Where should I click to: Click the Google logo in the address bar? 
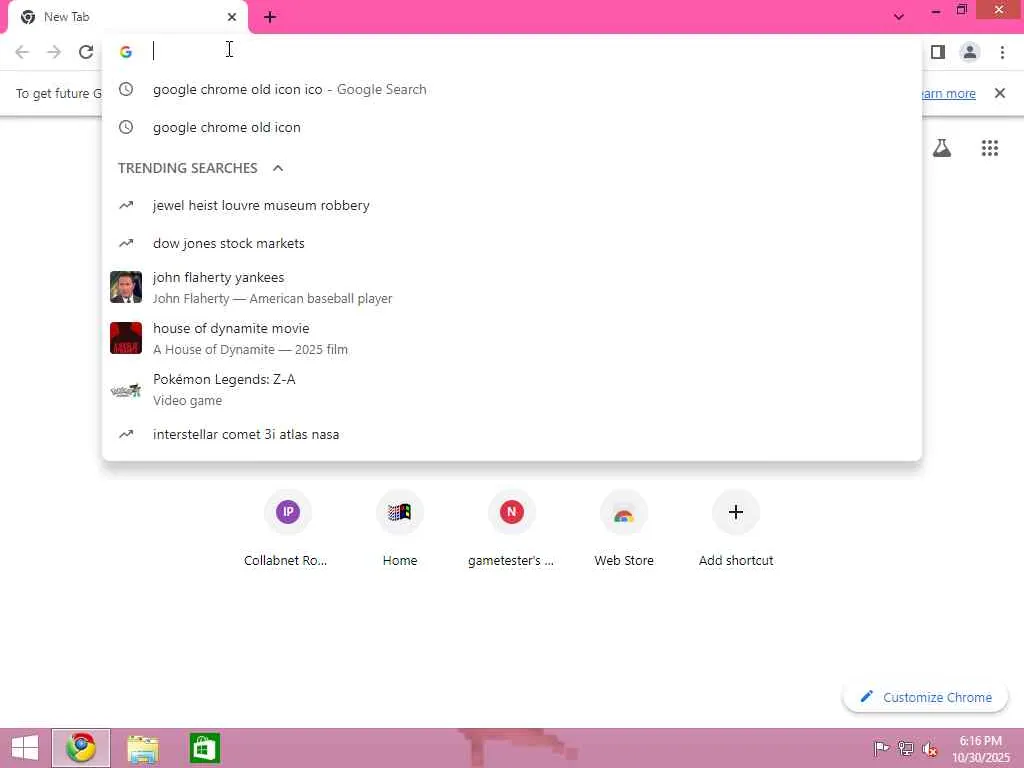126,52
